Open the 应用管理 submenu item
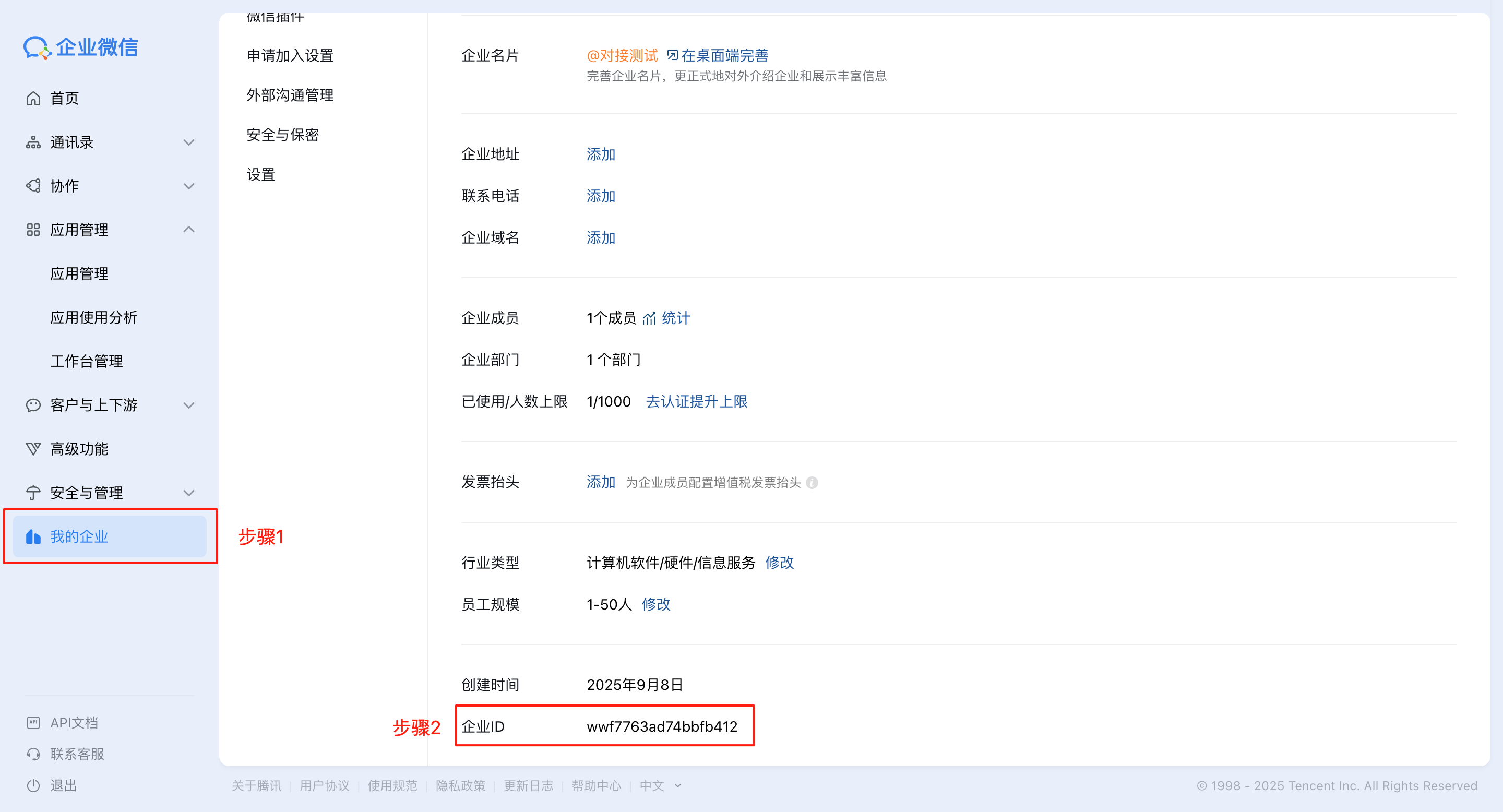The image size is (1503, 812). click(79, 273)
